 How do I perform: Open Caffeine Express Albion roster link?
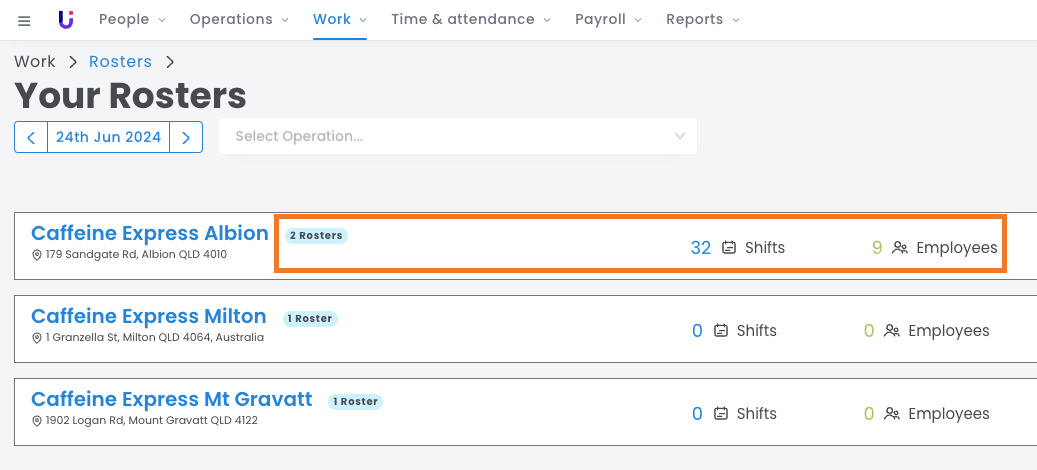[x=149, y=233]
